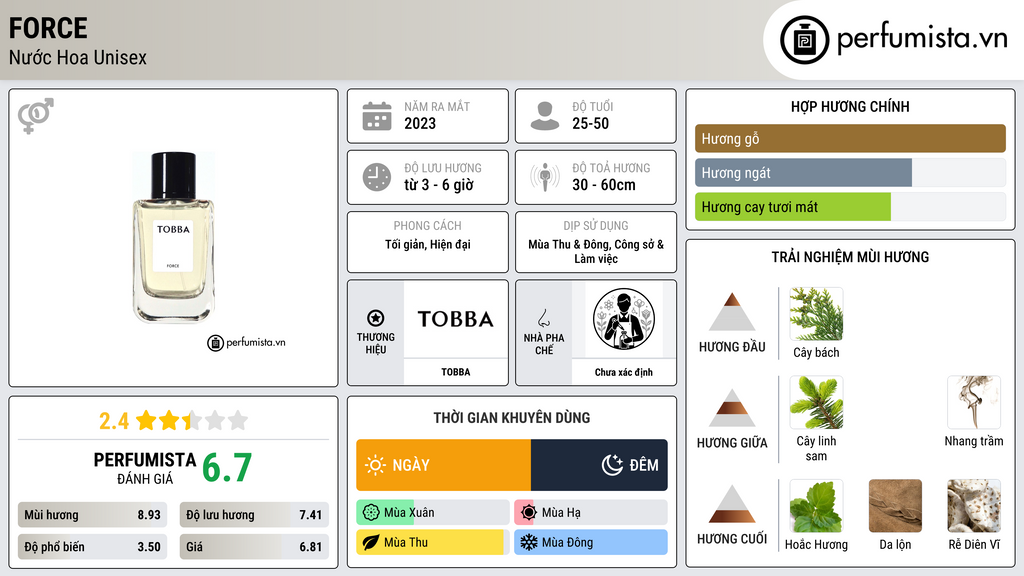The image size is (1024, 576).
Task: Open the Rễ Diên Vĩ note image
Action: click(x=974, y=506)
